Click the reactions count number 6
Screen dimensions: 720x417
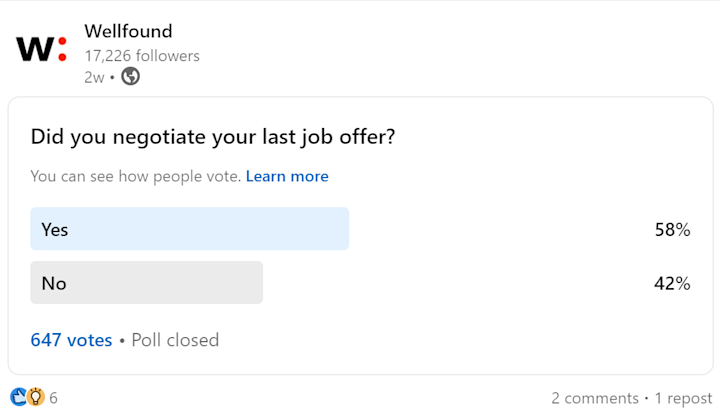point(53,398)
